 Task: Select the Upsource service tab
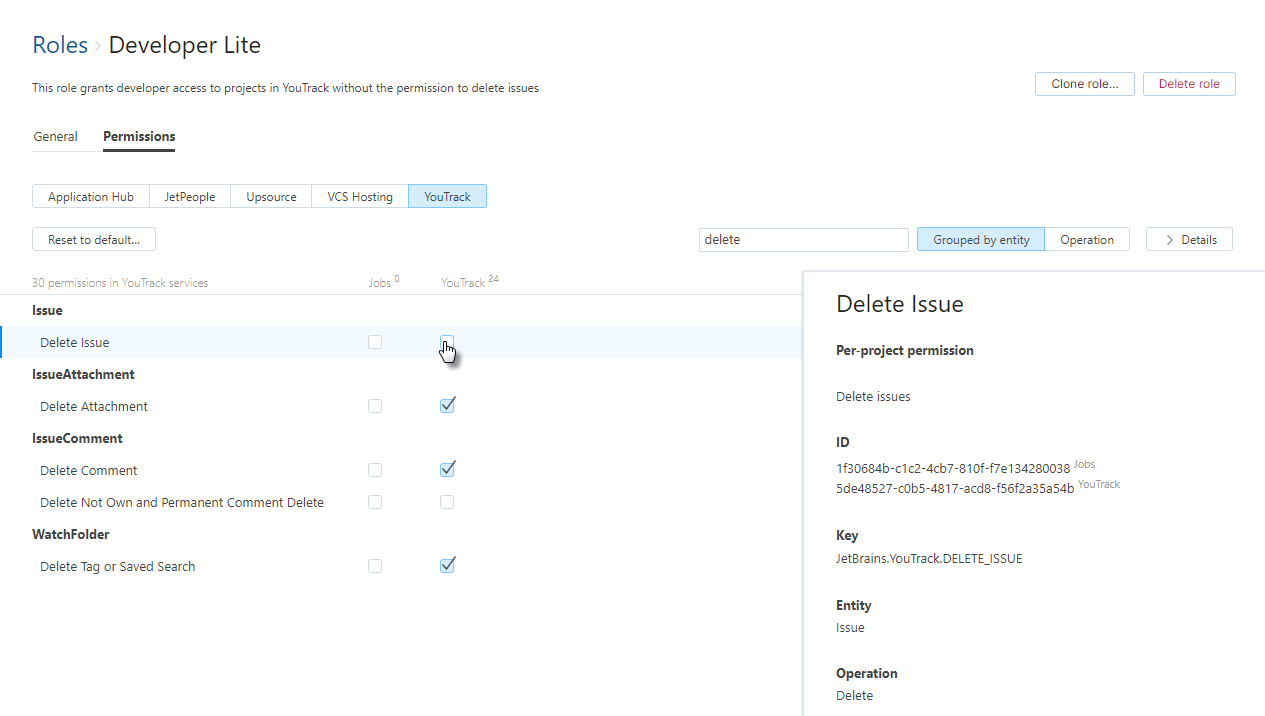click(x=270, y=196)
